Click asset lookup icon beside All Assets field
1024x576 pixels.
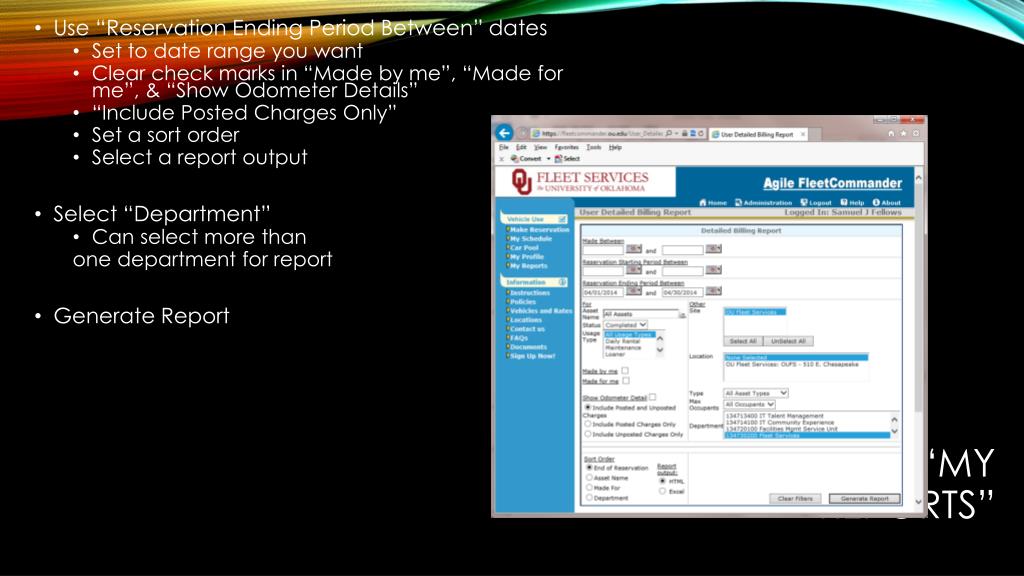coord(682,315)
